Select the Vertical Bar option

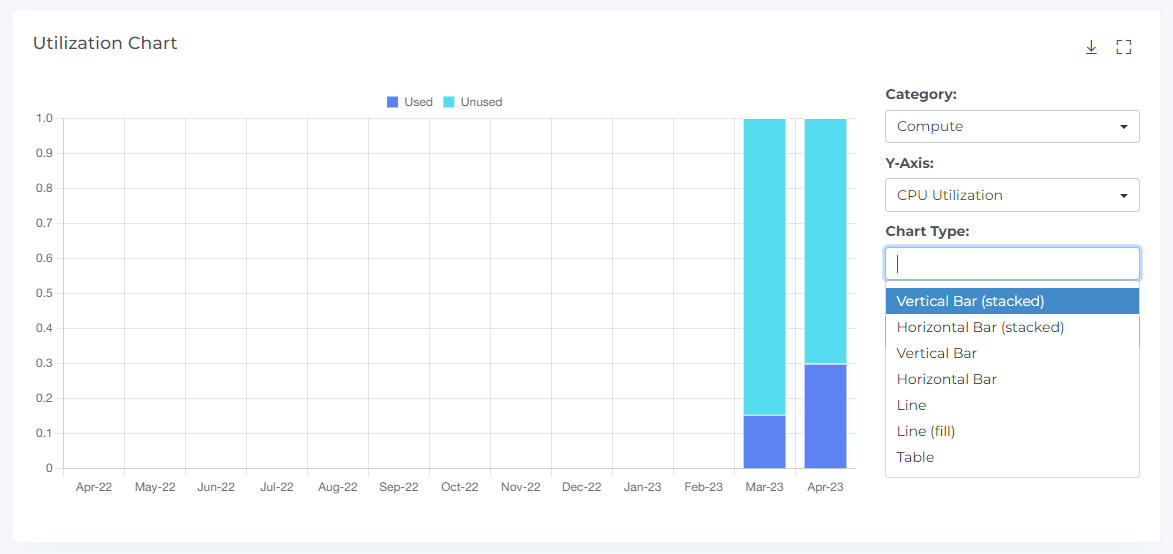coord(936,353)
